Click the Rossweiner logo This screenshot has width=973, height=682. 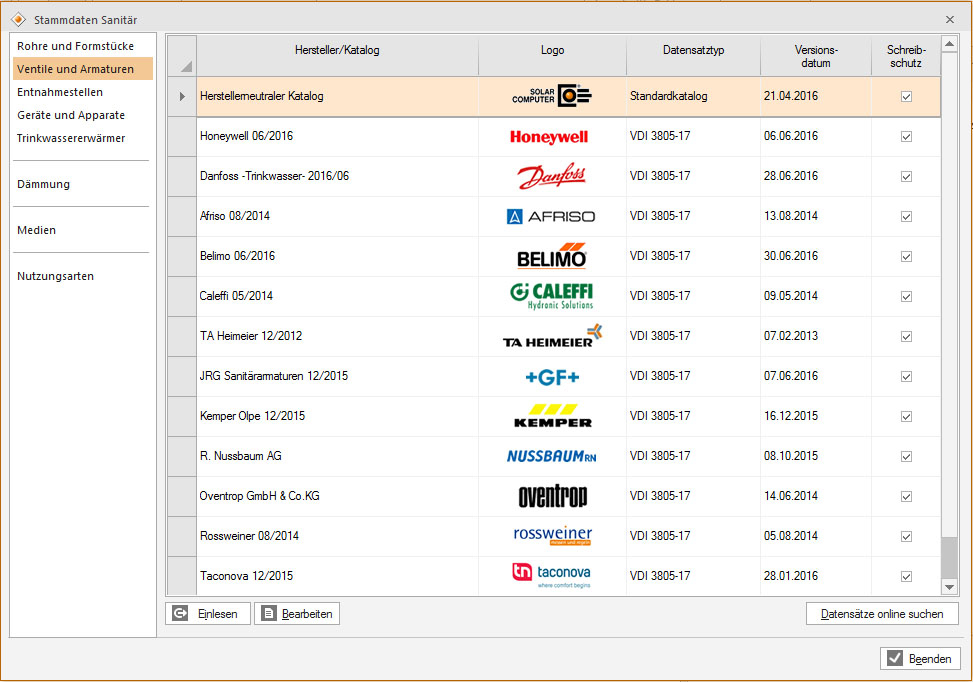coord(552,536)
